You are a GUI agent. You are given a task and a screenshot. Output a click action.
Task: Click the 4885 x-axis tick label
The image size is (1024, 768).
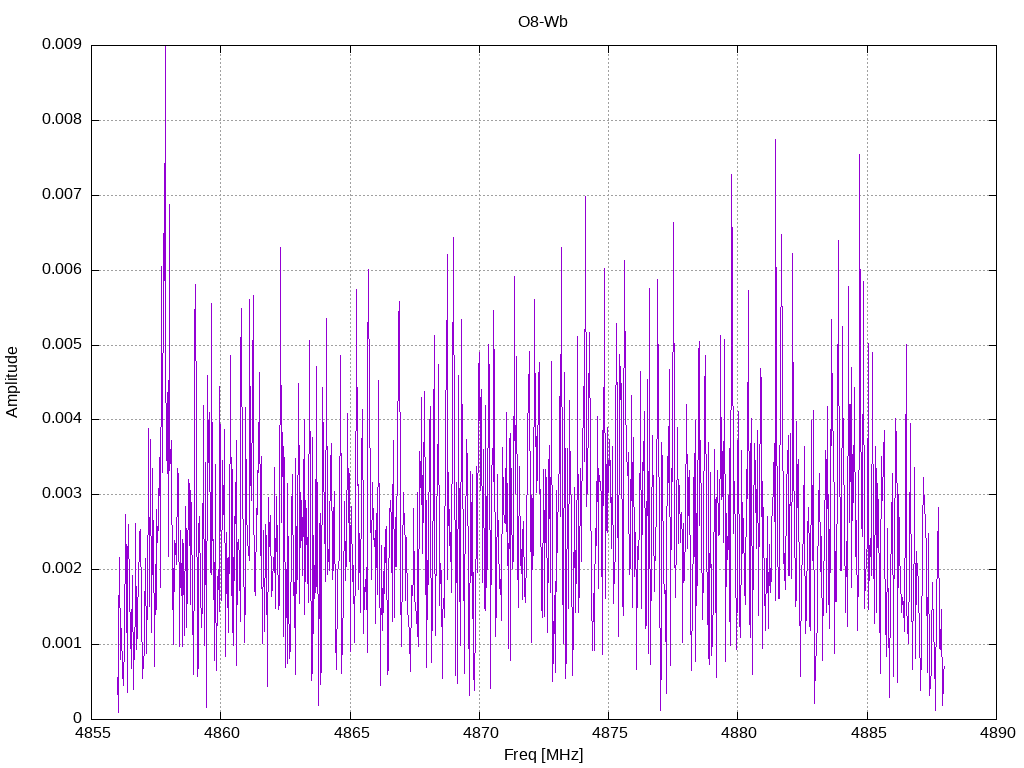(x=868, y=733)
